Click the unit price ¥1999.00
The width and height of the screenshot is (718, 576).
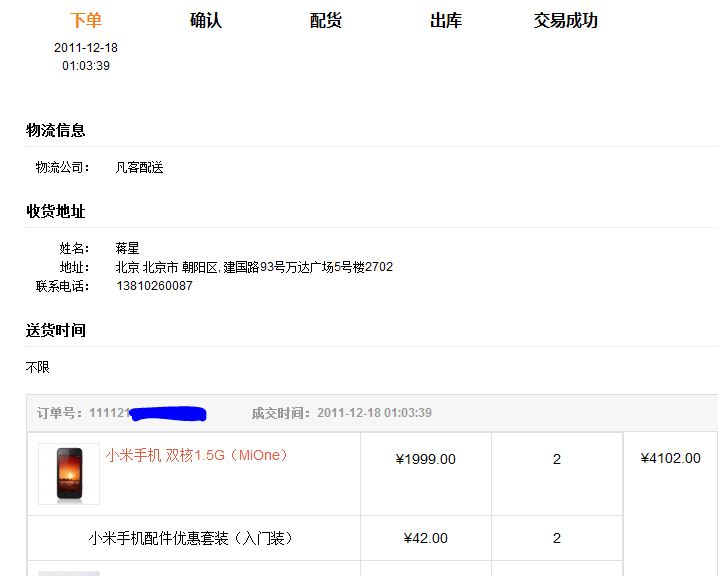point(425,459)
